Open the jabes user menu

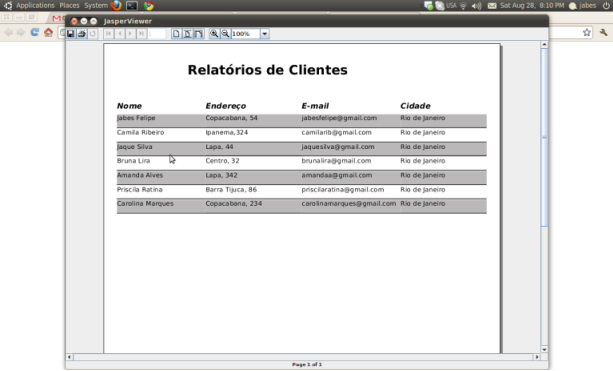[583, 5]
